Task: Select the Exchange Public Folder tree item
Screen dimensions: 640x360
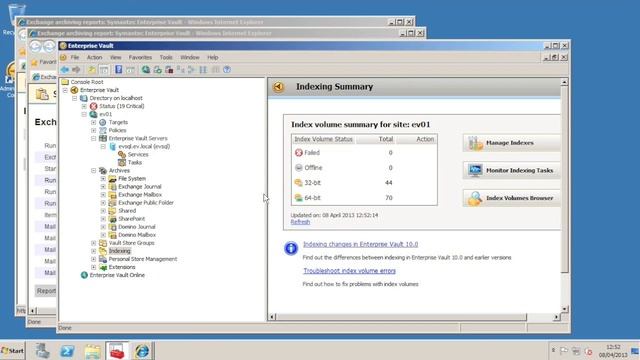Action: (146, 203)
